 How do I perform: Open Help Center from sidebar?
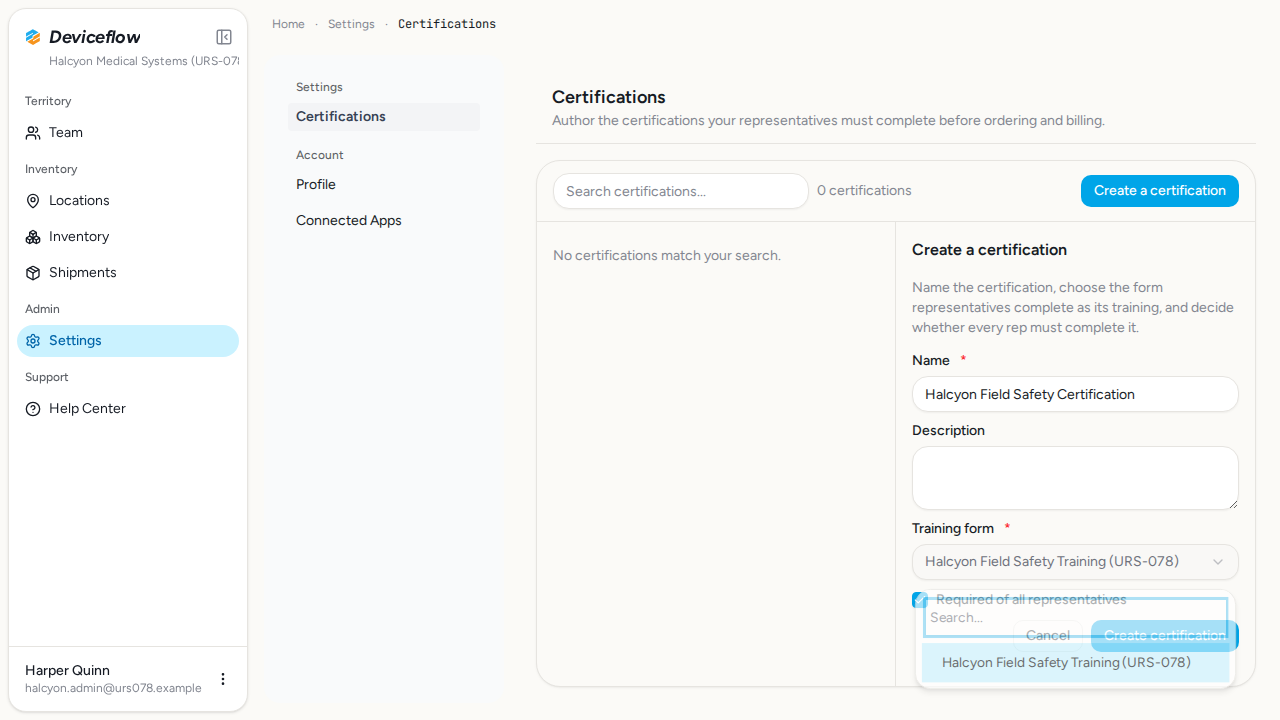coord(128,409)
